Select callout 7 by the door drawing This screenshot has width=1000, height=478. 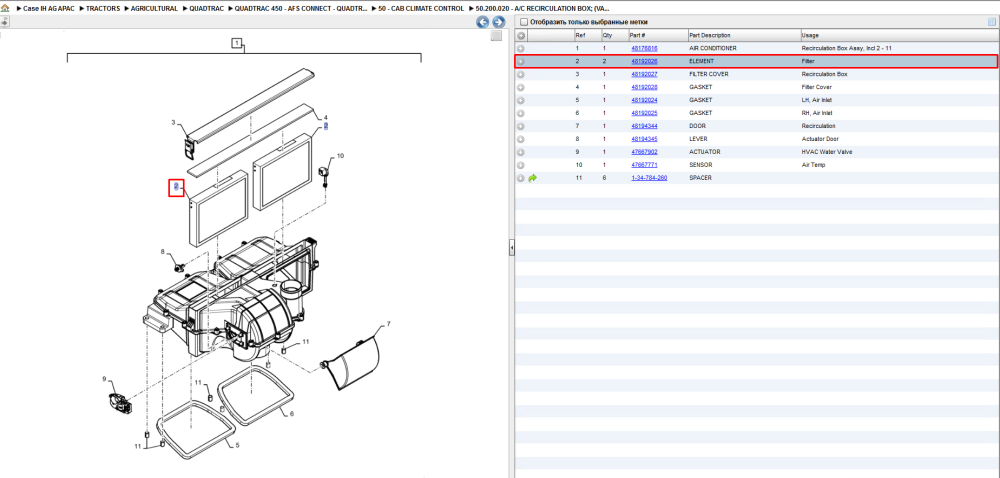(388, 324)
